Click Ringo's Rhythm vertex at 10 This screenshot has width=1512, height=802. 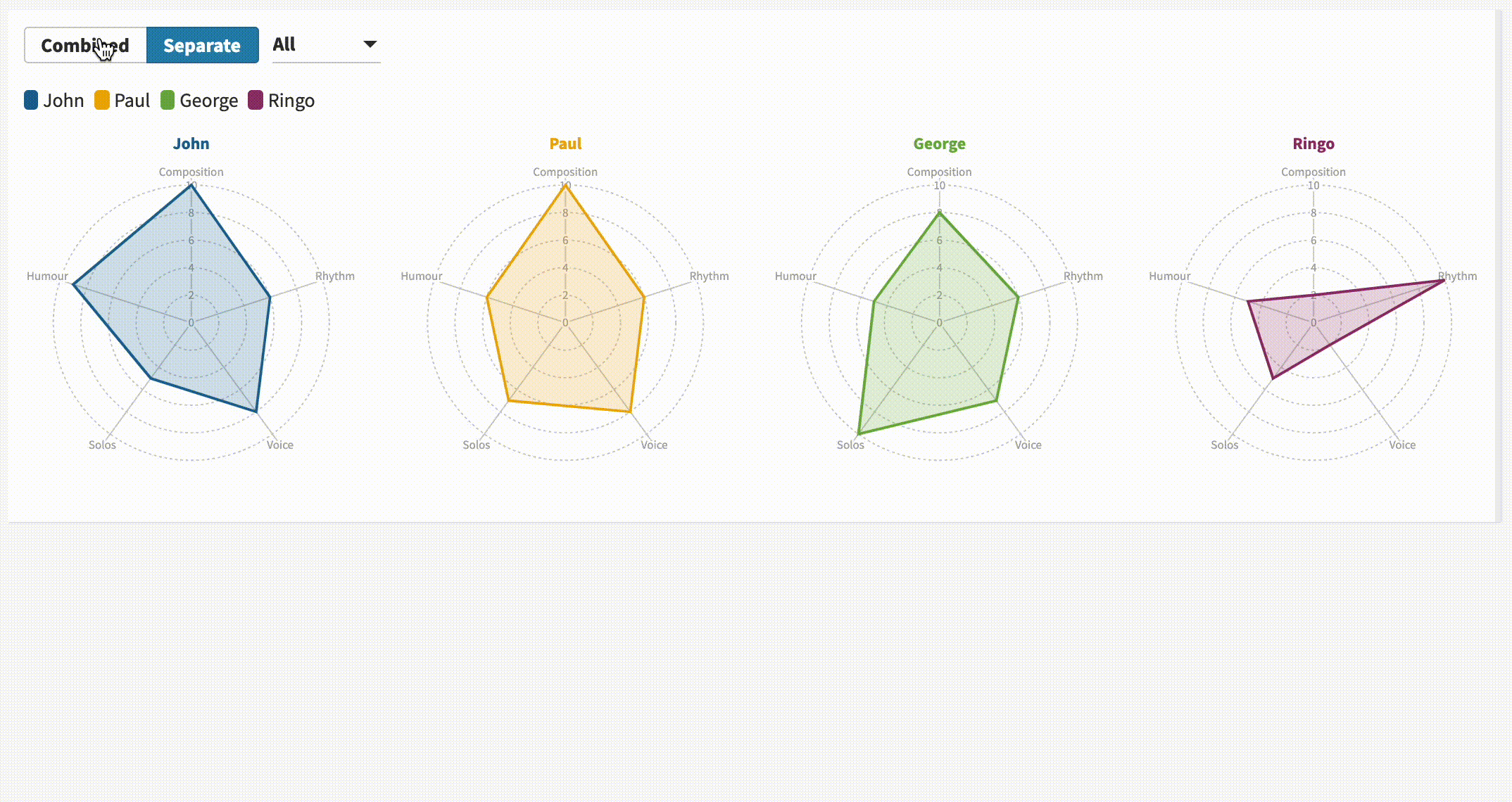[1443, 280]
